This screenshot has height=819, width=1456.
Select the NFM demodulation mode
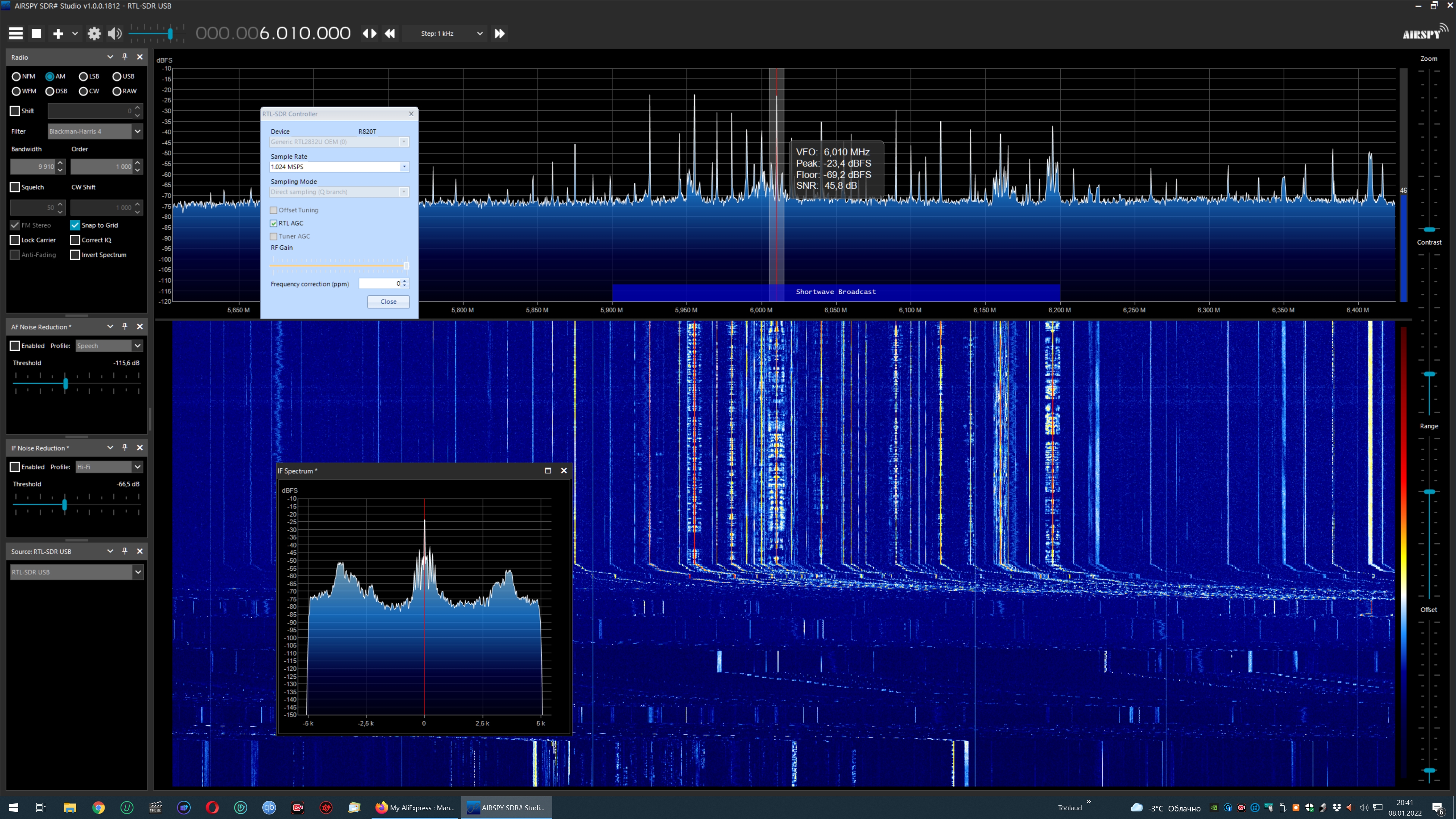tap(23, 76)
